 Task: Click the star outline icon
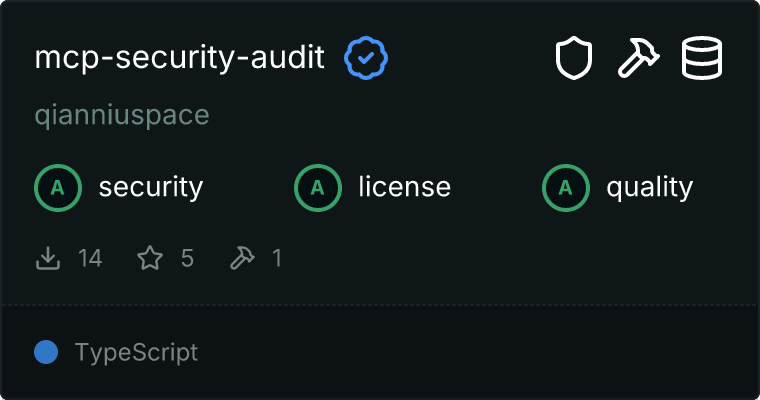150,259
